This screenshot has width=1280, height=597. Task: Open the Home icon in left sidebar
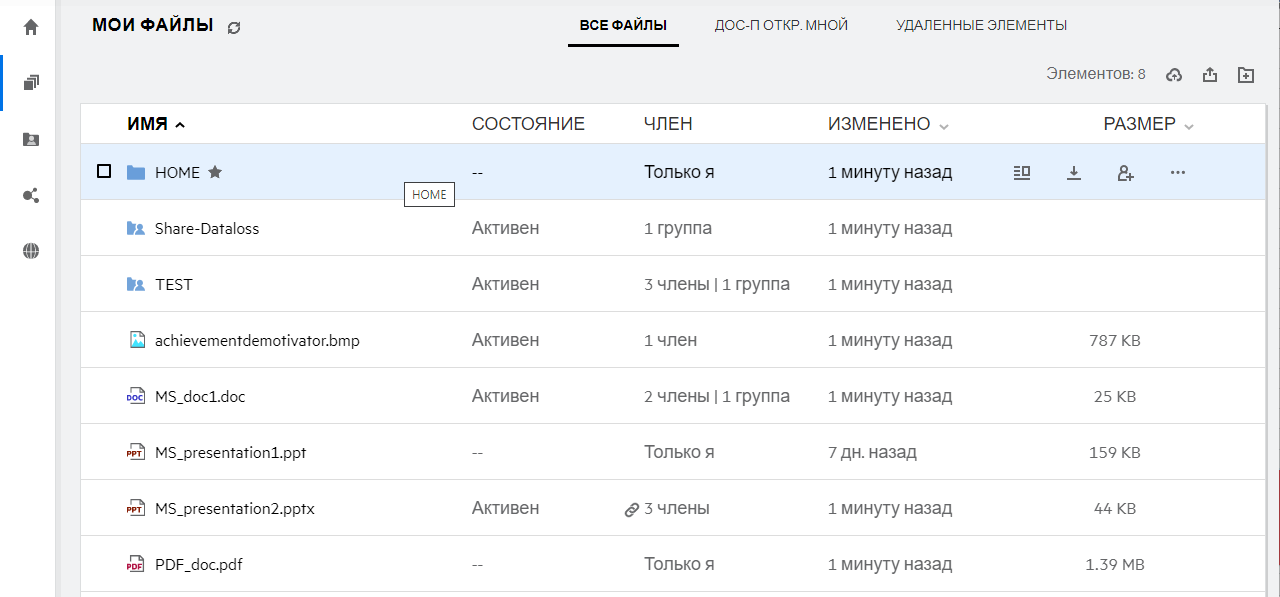[x=31, y=27]
